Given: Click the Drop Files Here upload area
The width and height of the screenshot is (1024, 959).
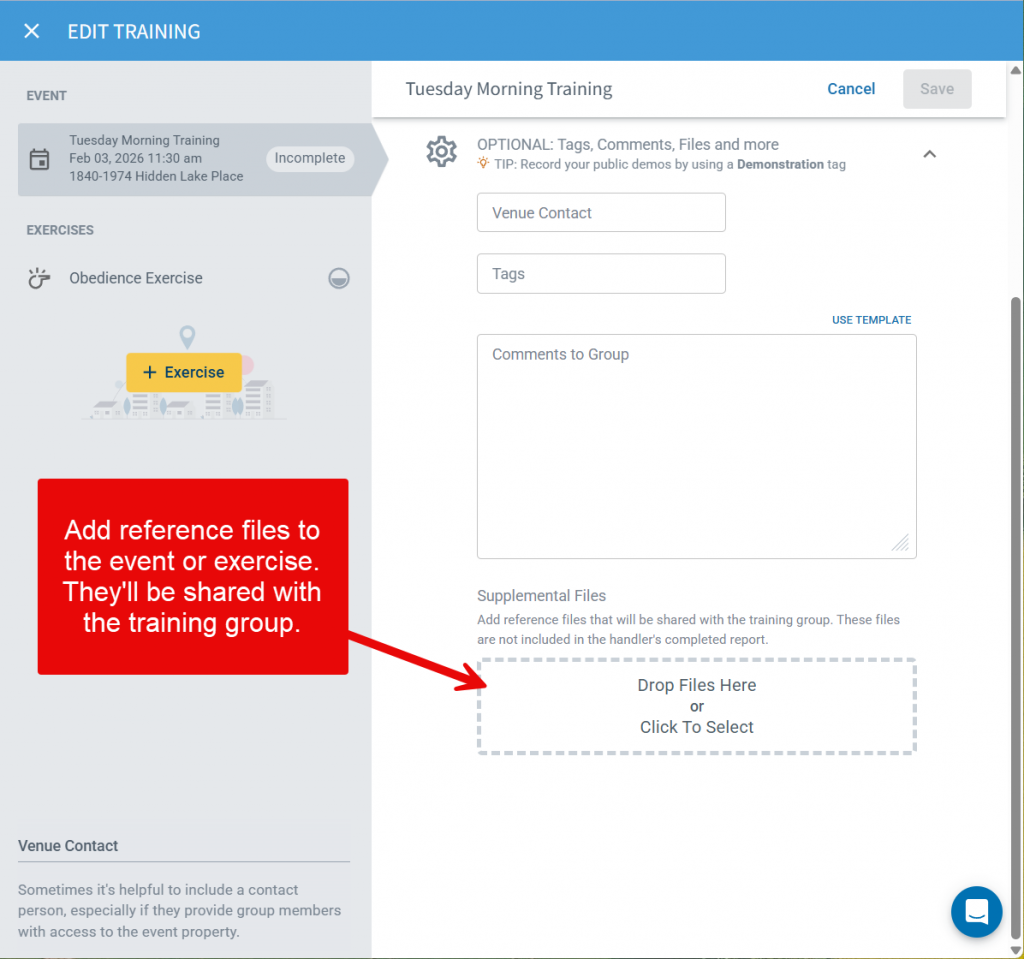Looking at the screenshot, I should pos(696,706).
